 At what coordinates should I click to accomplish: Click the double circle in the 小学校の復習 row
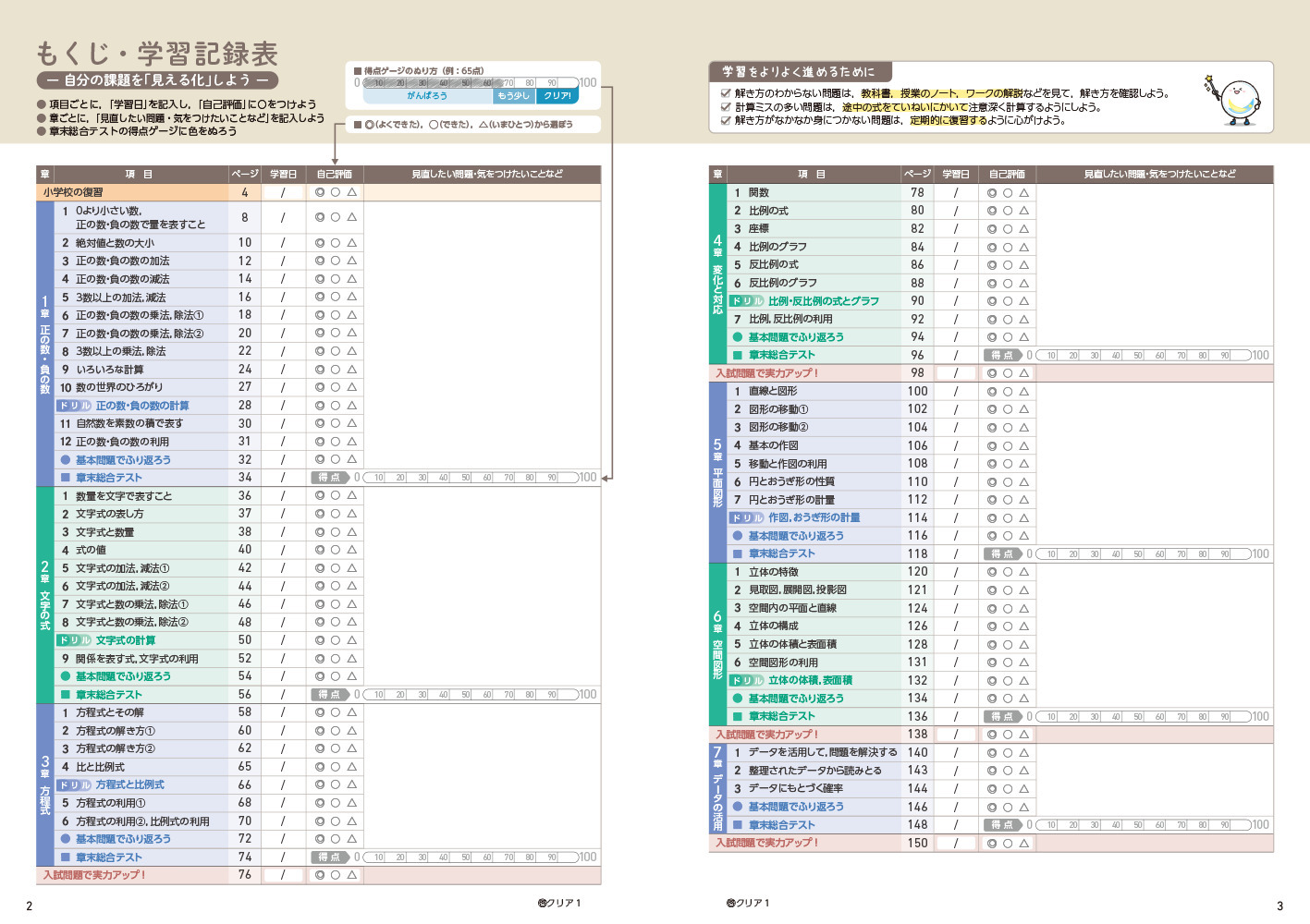tap(320, 193)
